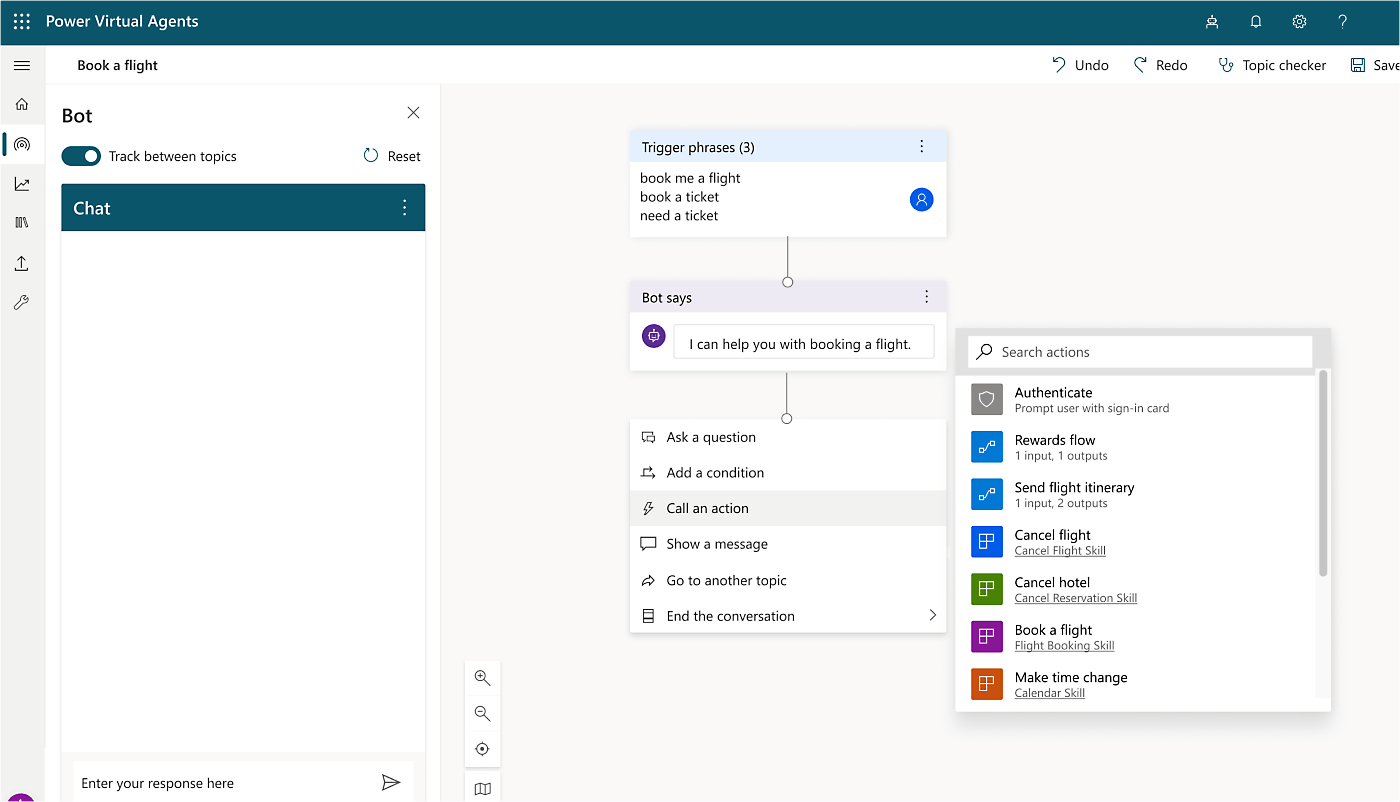Click the Topic checker button
The image size is (1400, 802).
click(x=1271, y=65)
